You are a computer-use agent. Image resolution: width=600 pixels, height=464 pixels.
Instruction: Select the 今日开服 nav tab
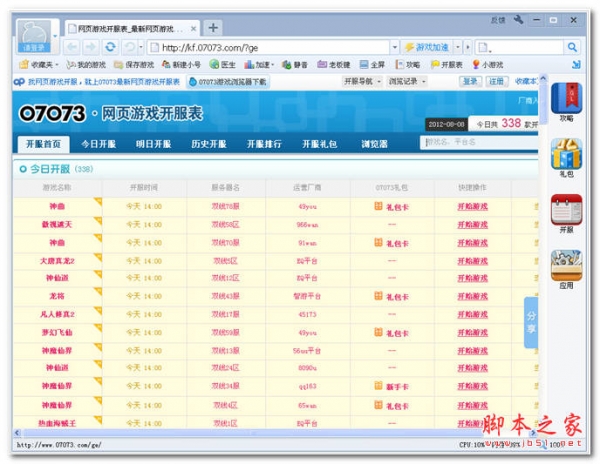pyautogui.click(x=98, y=144)
